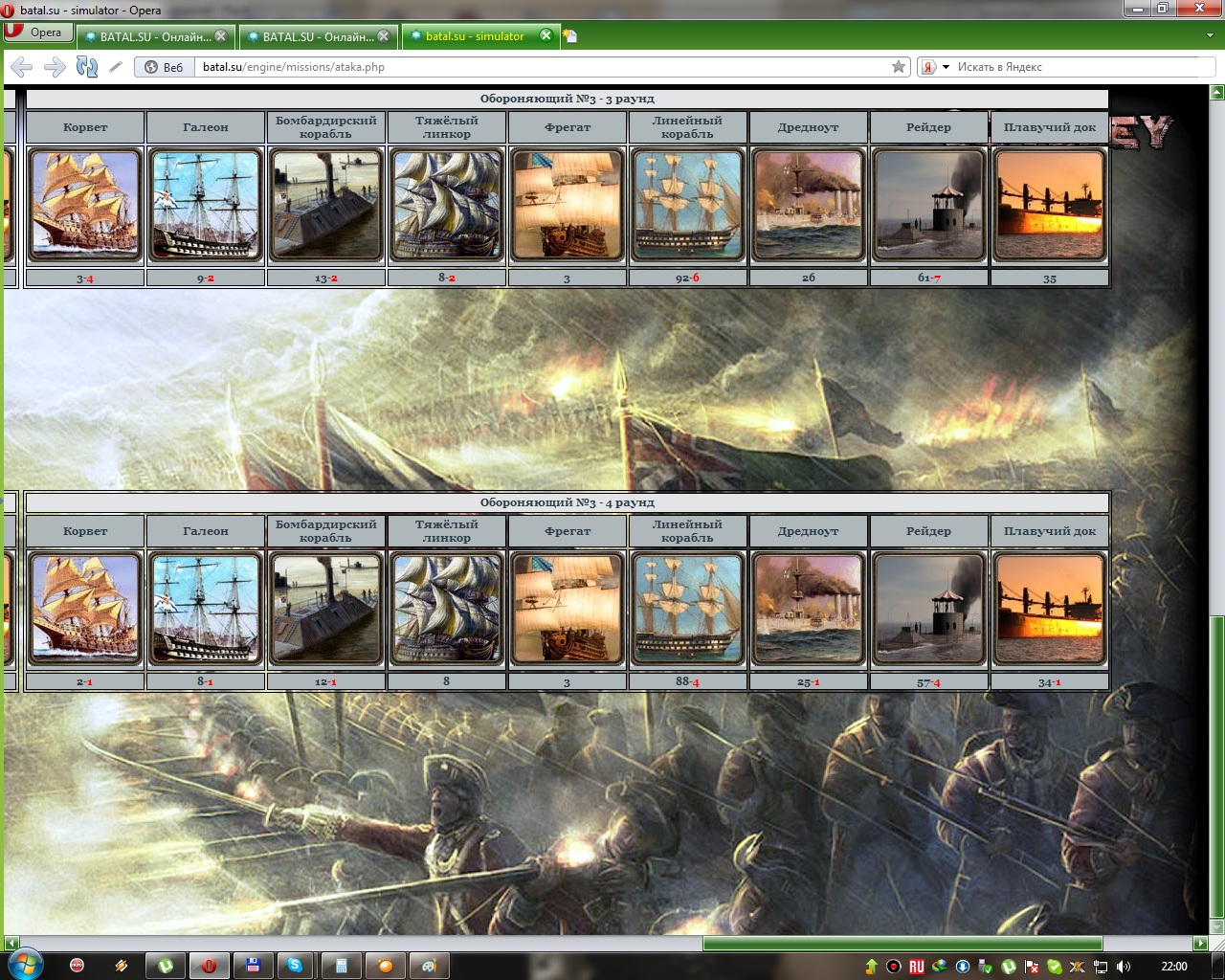Click the Рейдер column label in round 3

(929, 127)
